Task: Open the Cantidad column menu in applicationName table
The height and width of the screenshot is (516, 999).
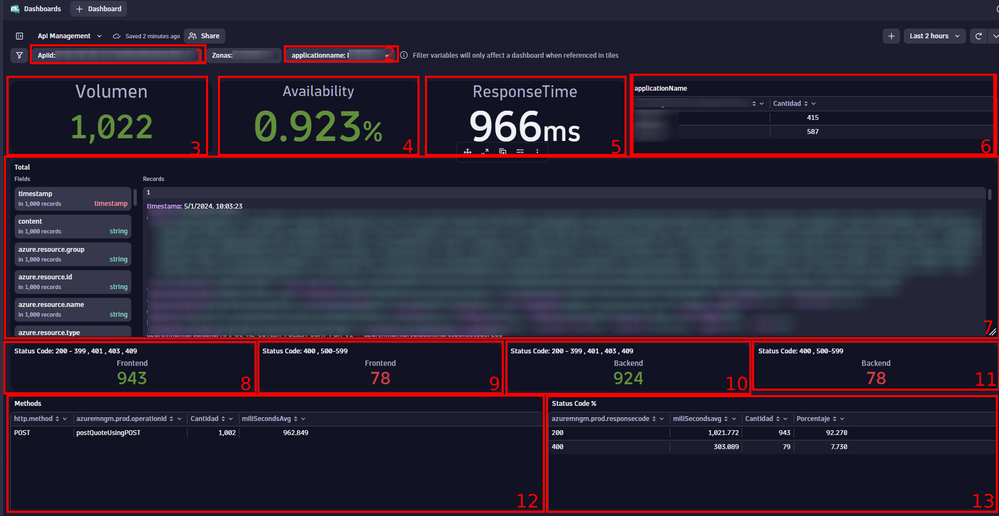Action: click(812, 103)
